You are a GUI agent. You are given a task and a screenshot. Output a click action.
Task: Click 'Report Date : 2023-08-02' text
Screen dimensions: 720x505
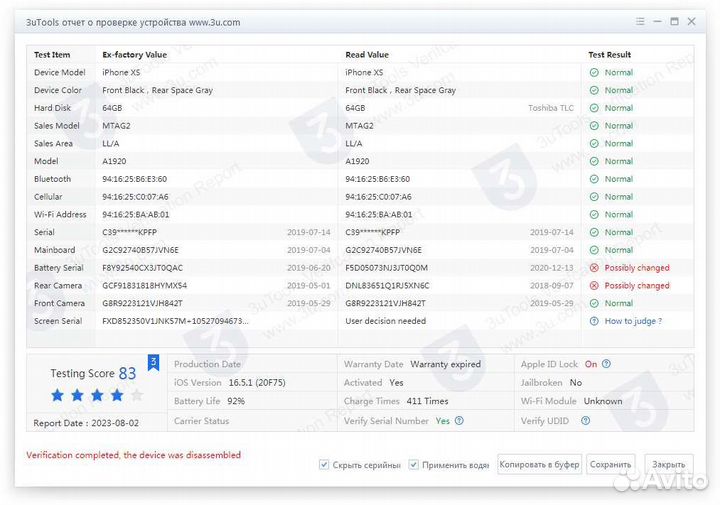tap(86, 423)
